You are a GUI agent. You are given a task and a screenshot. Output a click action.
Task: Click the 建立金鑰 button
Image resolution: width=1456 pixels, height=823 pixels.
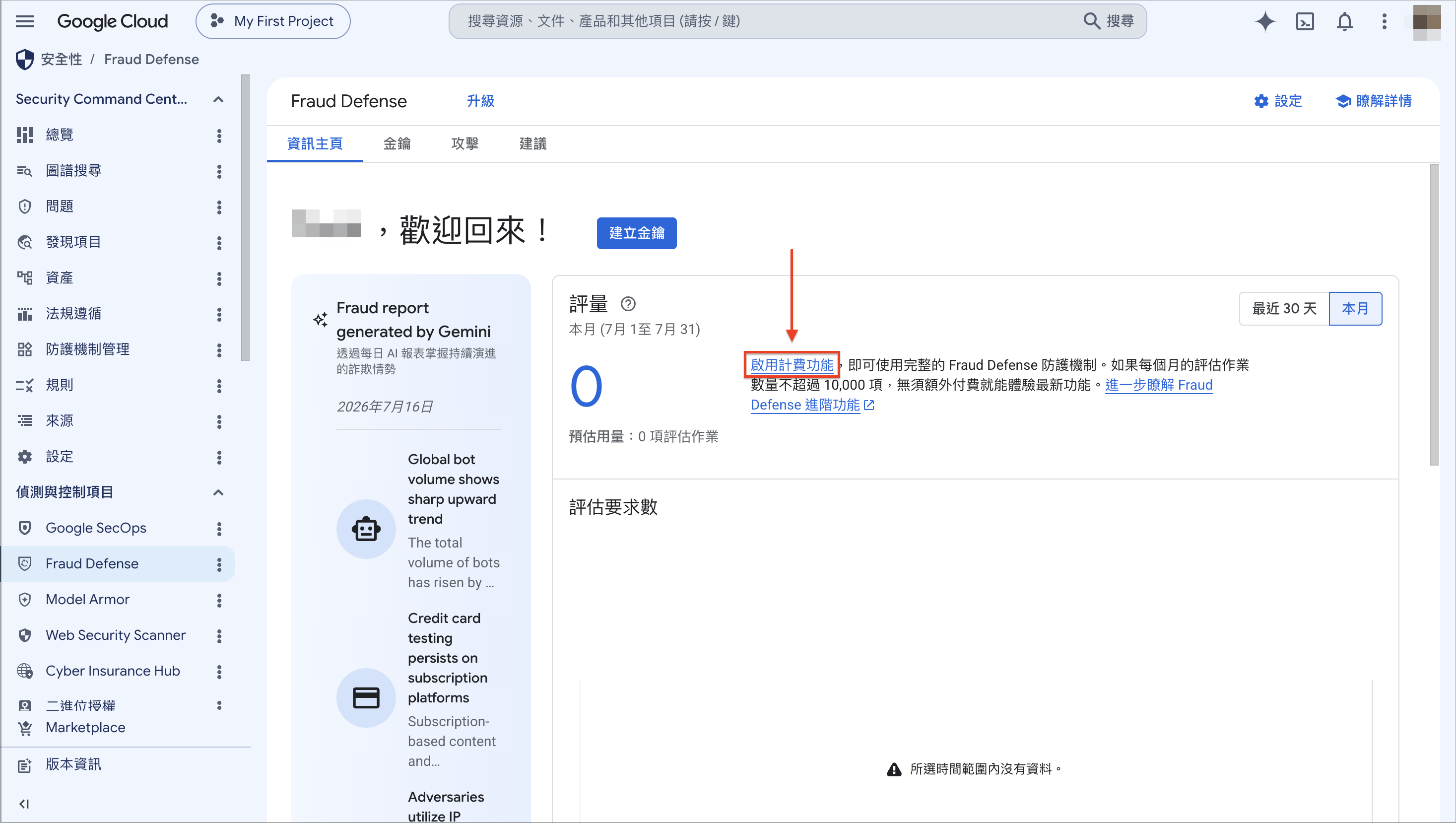coord(636,233)
